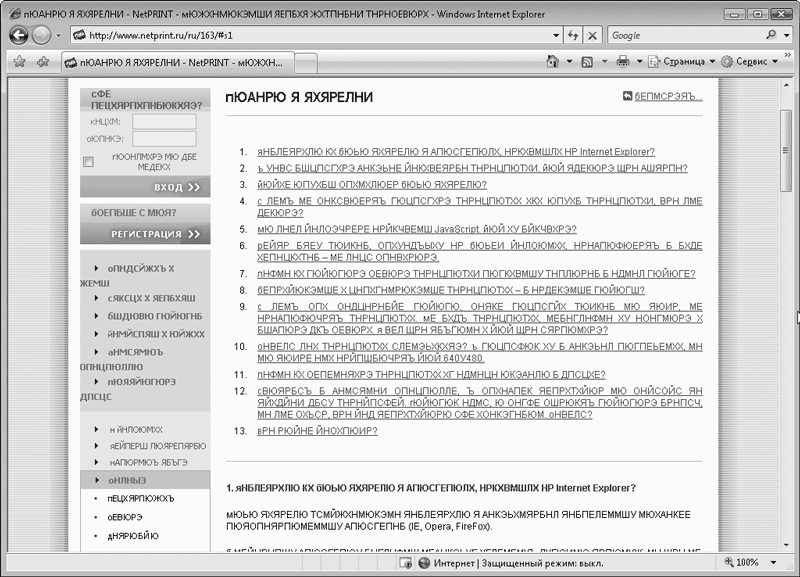
Task: Click the RSS feeds icon
Action: coord(587,62)
